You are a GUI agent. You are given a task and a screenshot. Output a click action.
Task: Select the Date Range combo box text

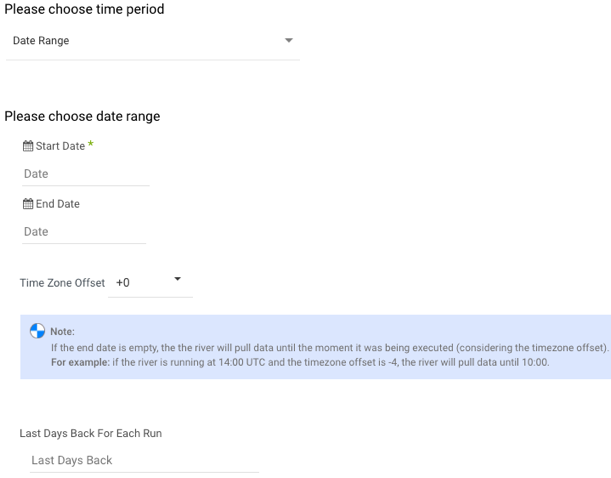42,41
